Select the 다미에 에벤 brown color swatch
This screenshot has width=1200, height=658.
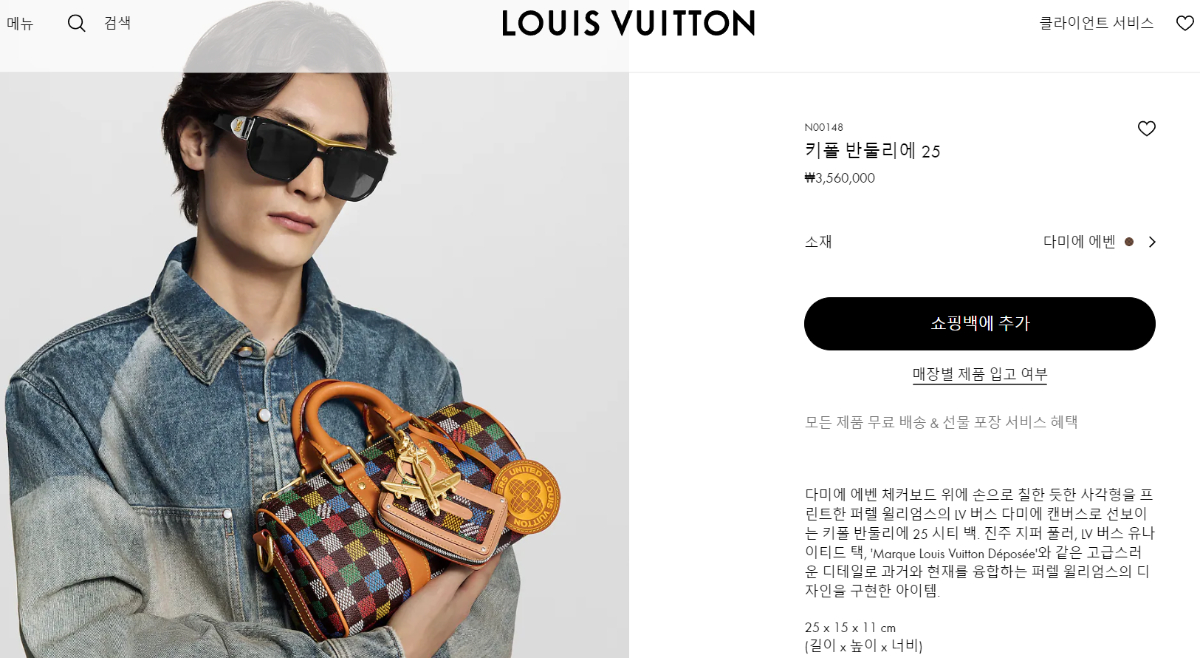click(x=1129, y=242)
